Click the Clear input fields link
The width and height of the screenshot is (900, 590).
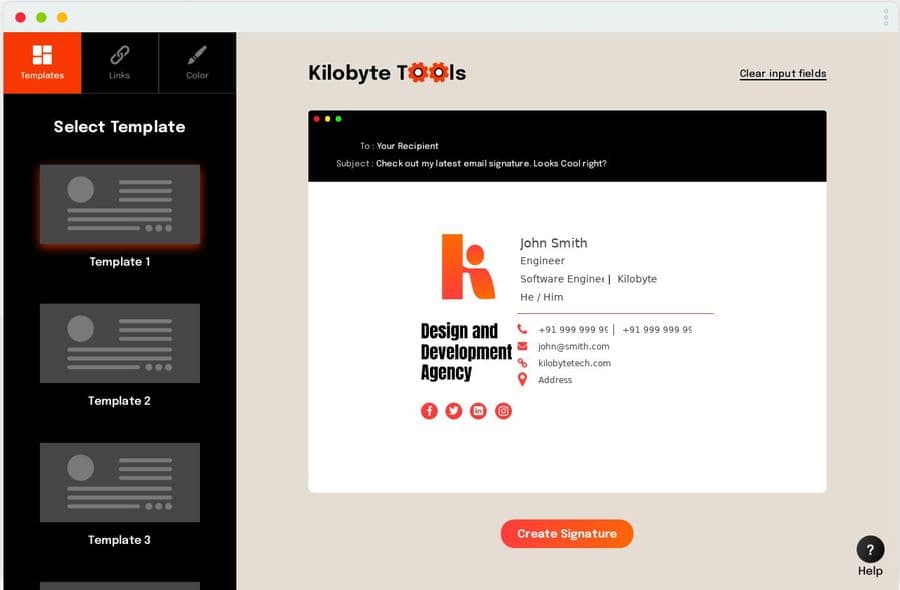click(783, 73)
